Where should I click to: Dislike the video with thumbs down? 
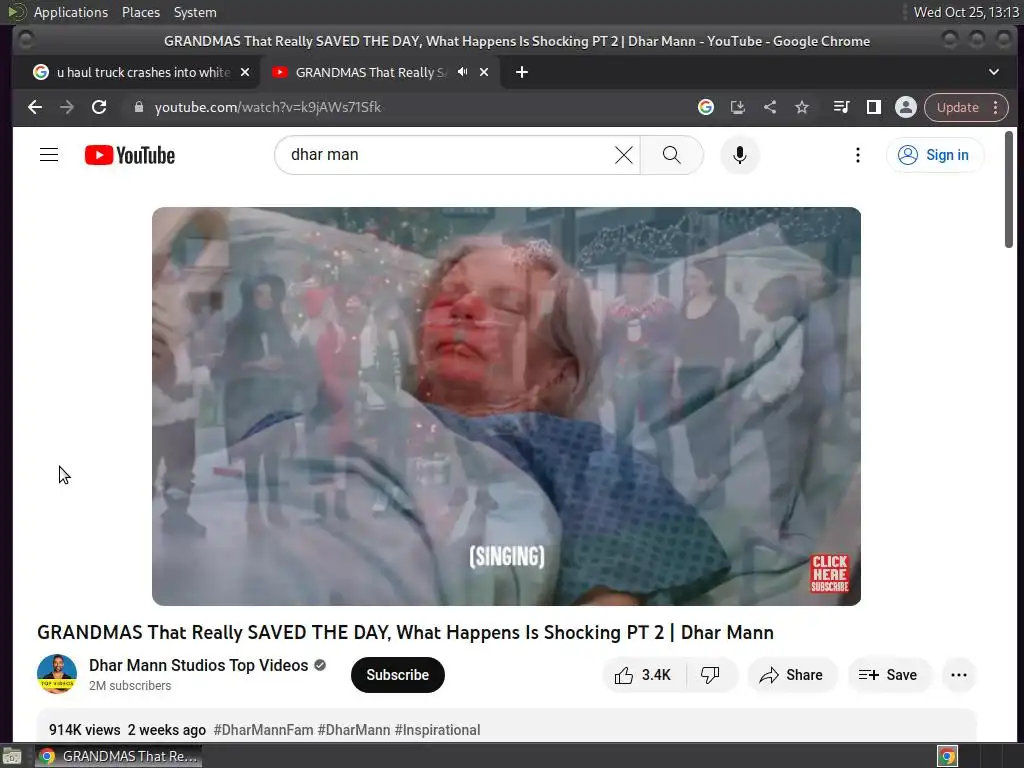710,675
